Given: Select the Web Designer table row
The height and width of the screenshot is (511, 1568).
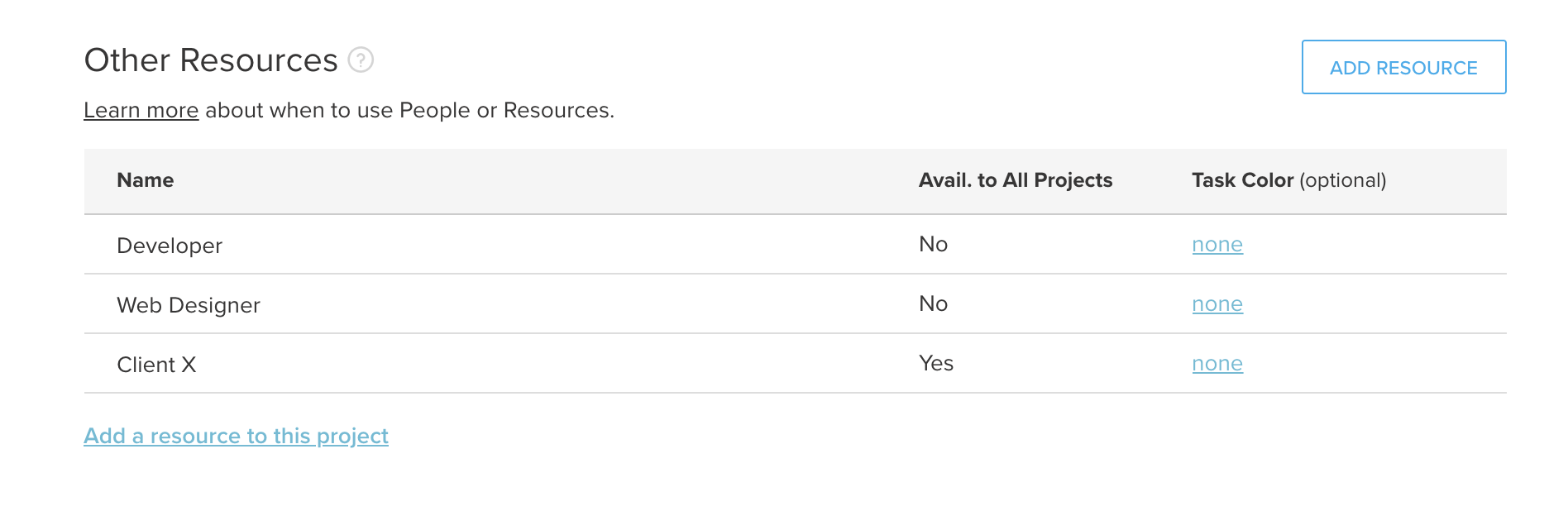Looking at the screenshot, I should pyautogui.click(x=579, y=304).
